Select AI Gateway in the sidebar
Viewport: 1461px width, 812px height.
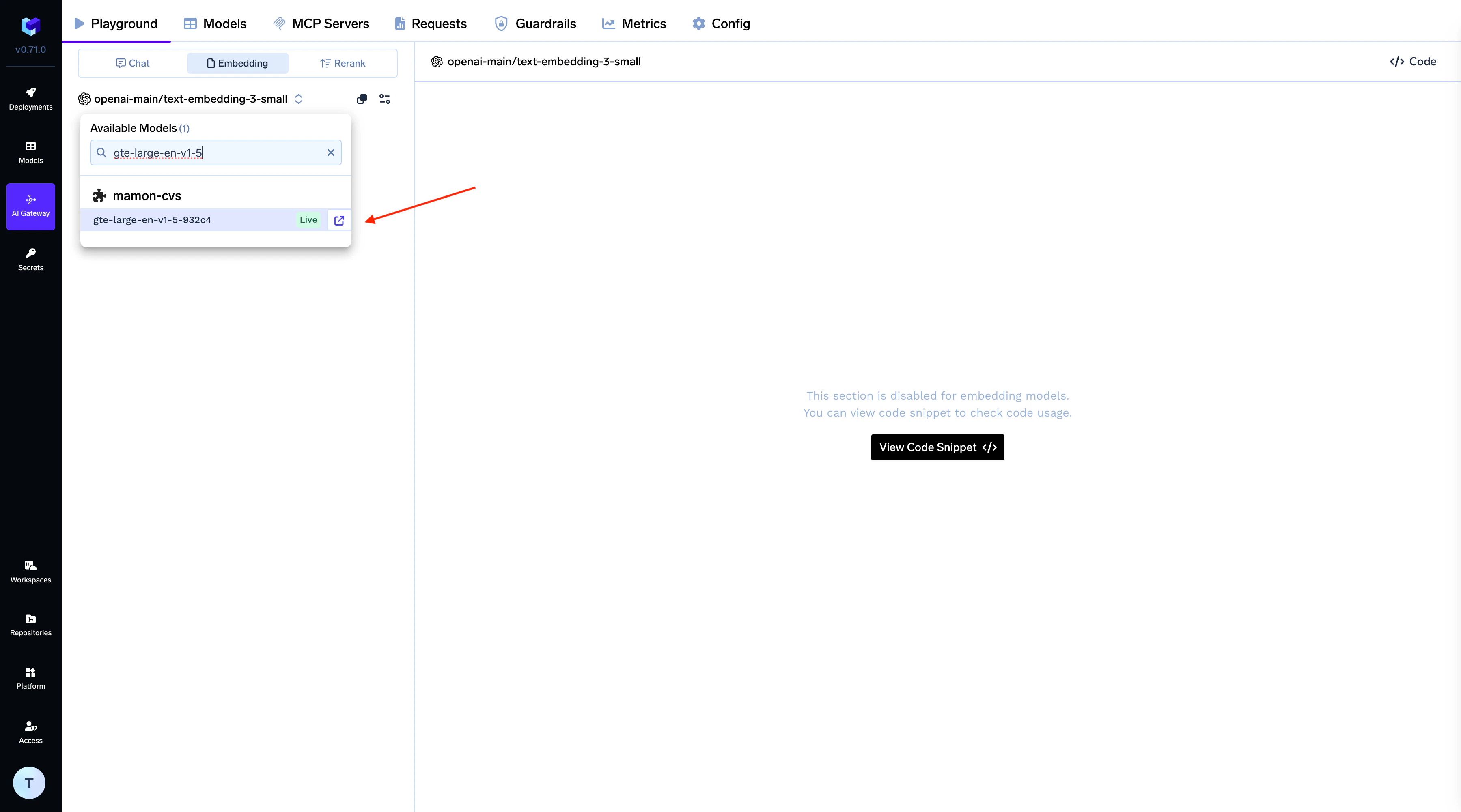30,206
